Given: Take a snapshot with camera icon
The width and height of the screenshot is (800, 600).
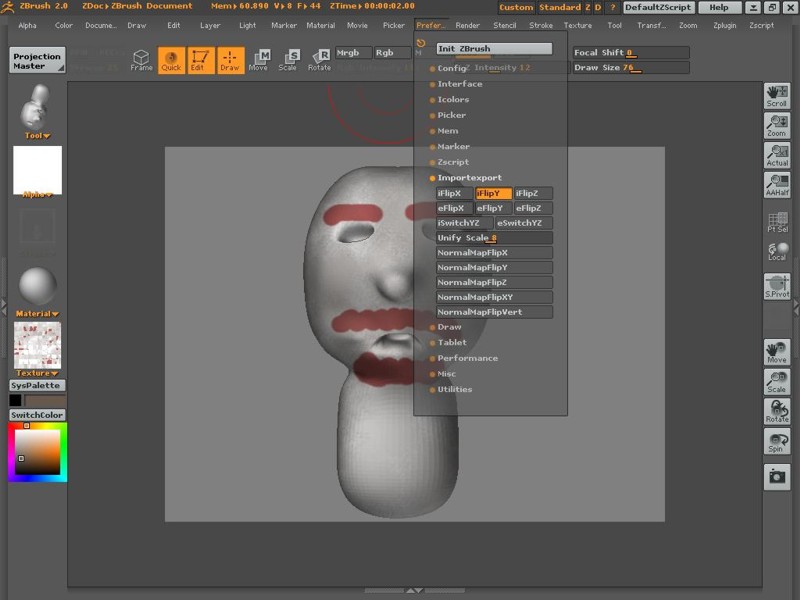Looking at the screenshot, I should point(777,477).
